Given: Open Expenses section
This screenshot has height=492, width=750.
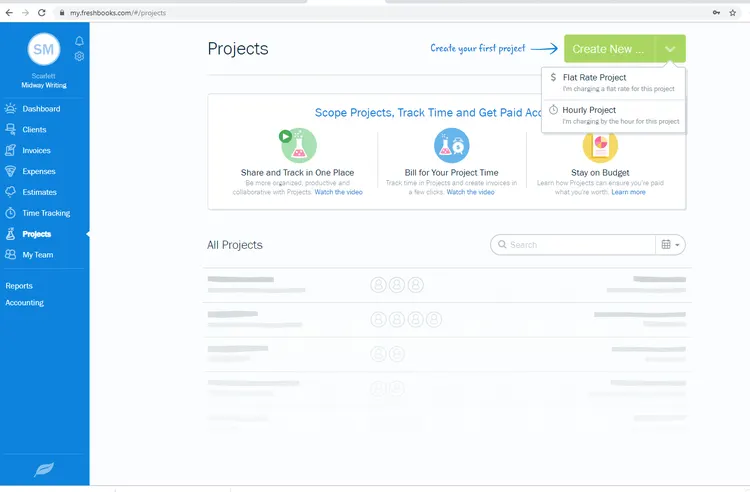Looking at the screenshot, I should coord(39,171).
